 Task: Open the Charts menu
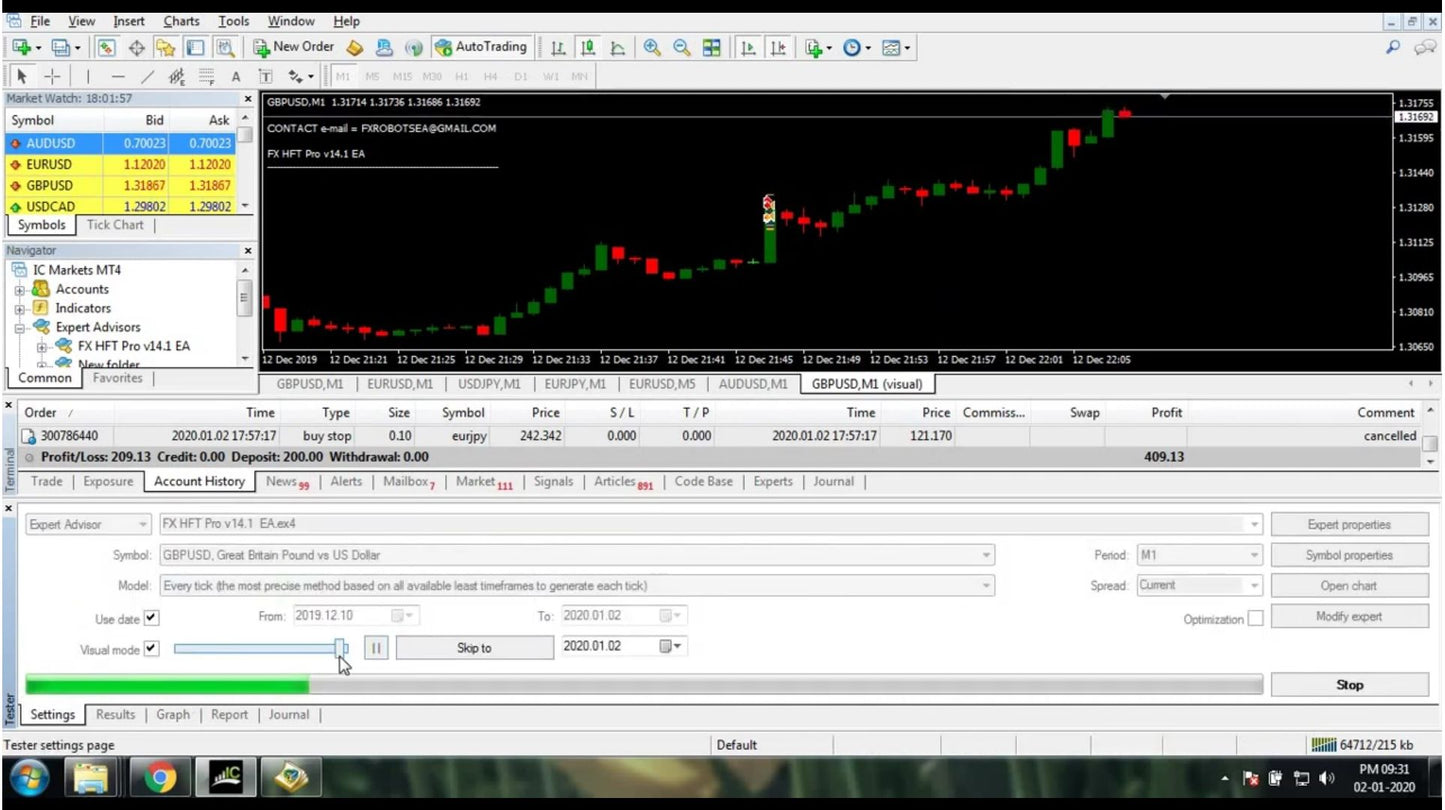[181, 20]
